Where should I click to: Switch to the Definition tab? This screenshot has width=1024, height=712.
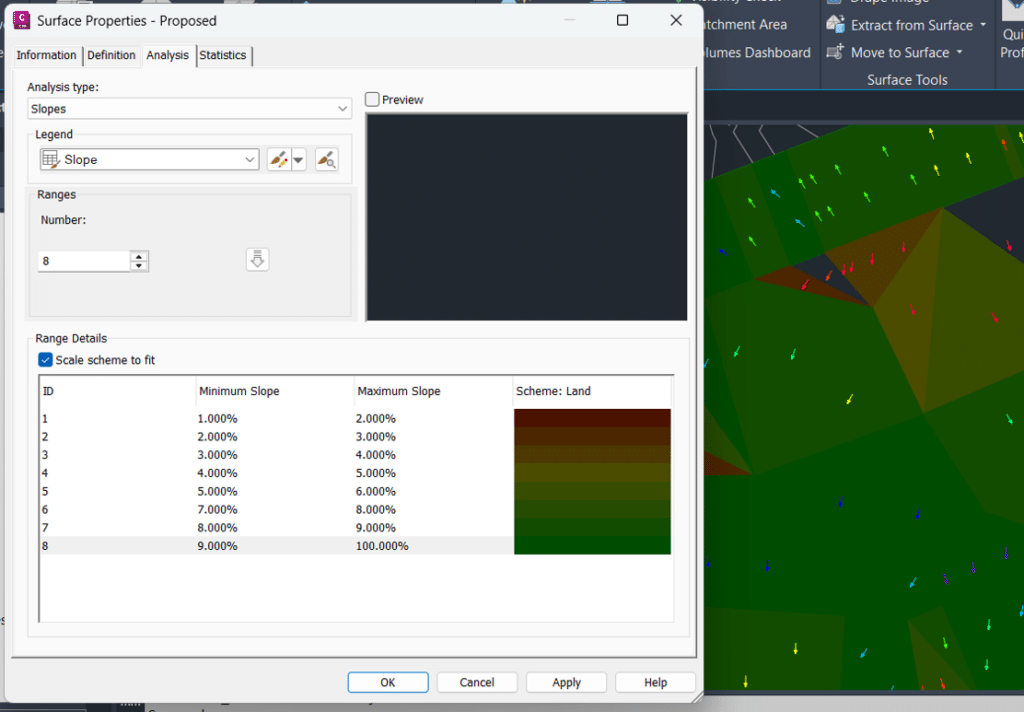111,55
